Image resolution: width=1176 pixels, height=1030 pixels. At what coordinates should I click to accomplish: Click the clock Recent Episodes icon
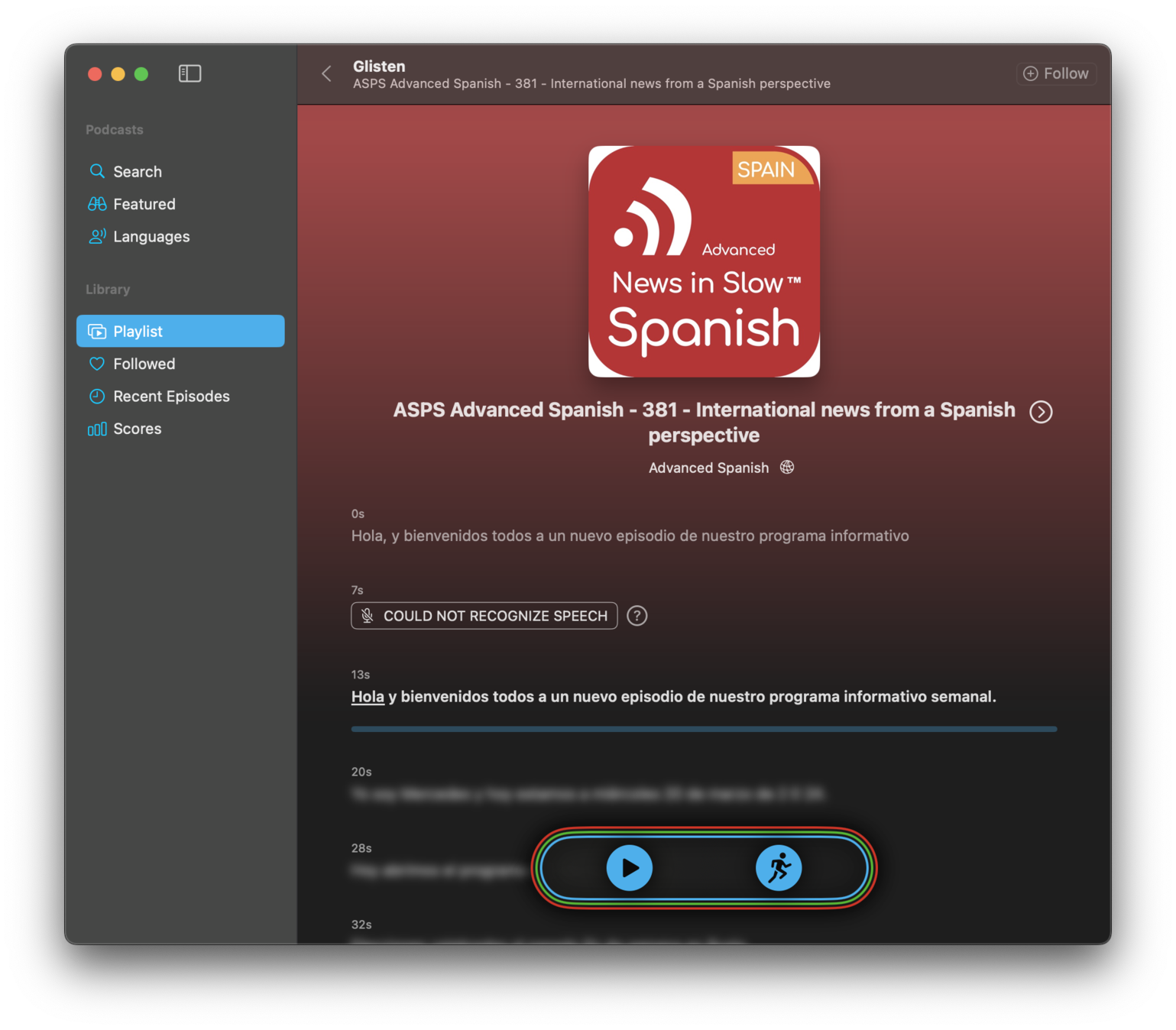click(97, 397)
